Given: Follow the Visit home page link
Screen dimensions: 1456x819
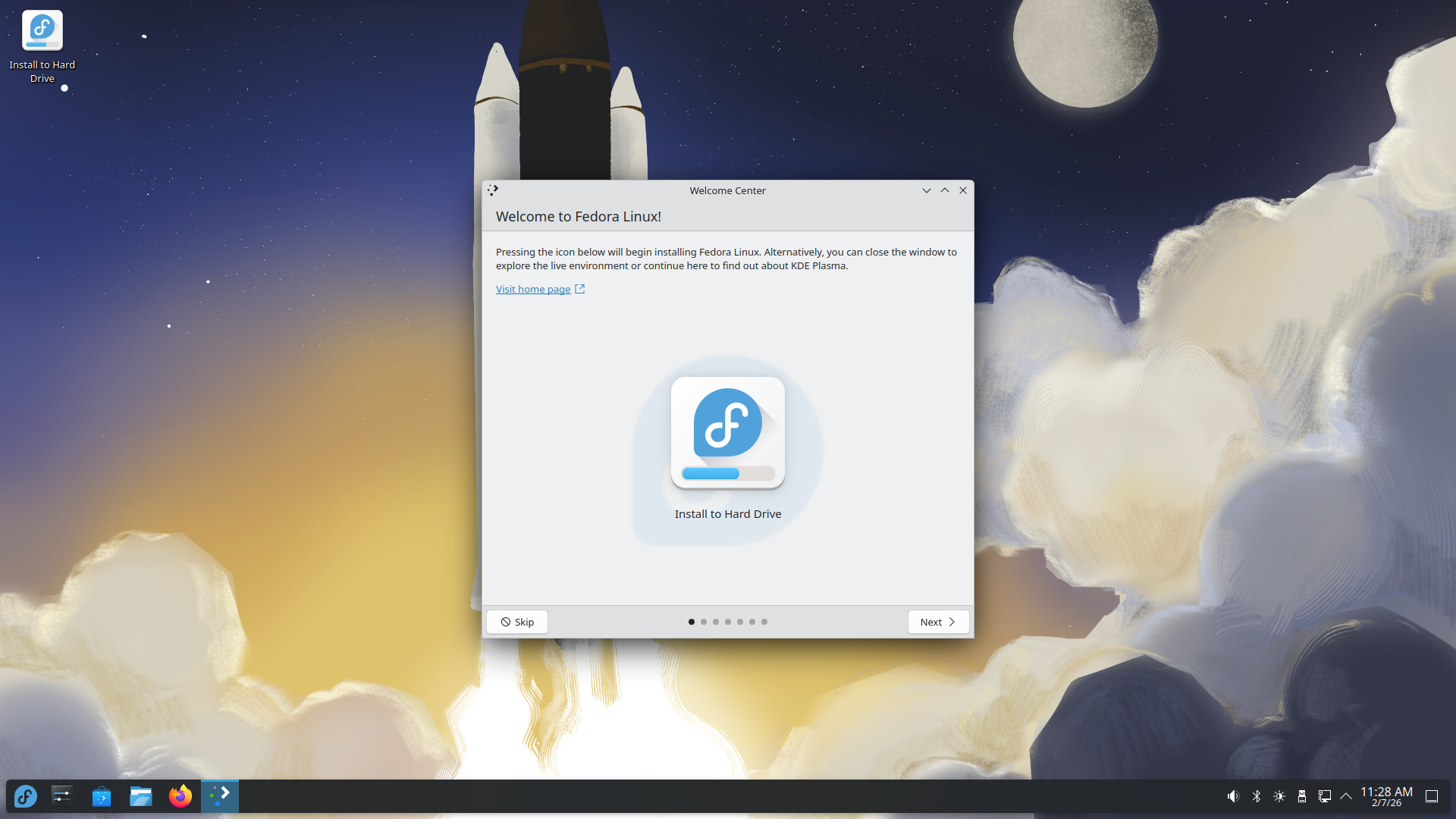Looking at the screenshot, I should 533,289.
